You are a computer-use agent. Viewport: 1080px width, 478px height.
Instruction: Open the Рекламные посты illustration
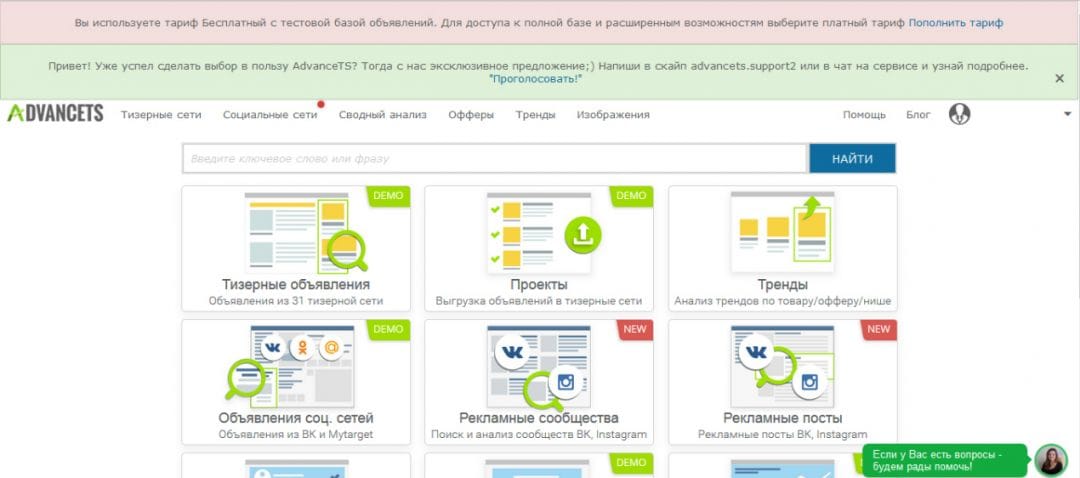782,366
